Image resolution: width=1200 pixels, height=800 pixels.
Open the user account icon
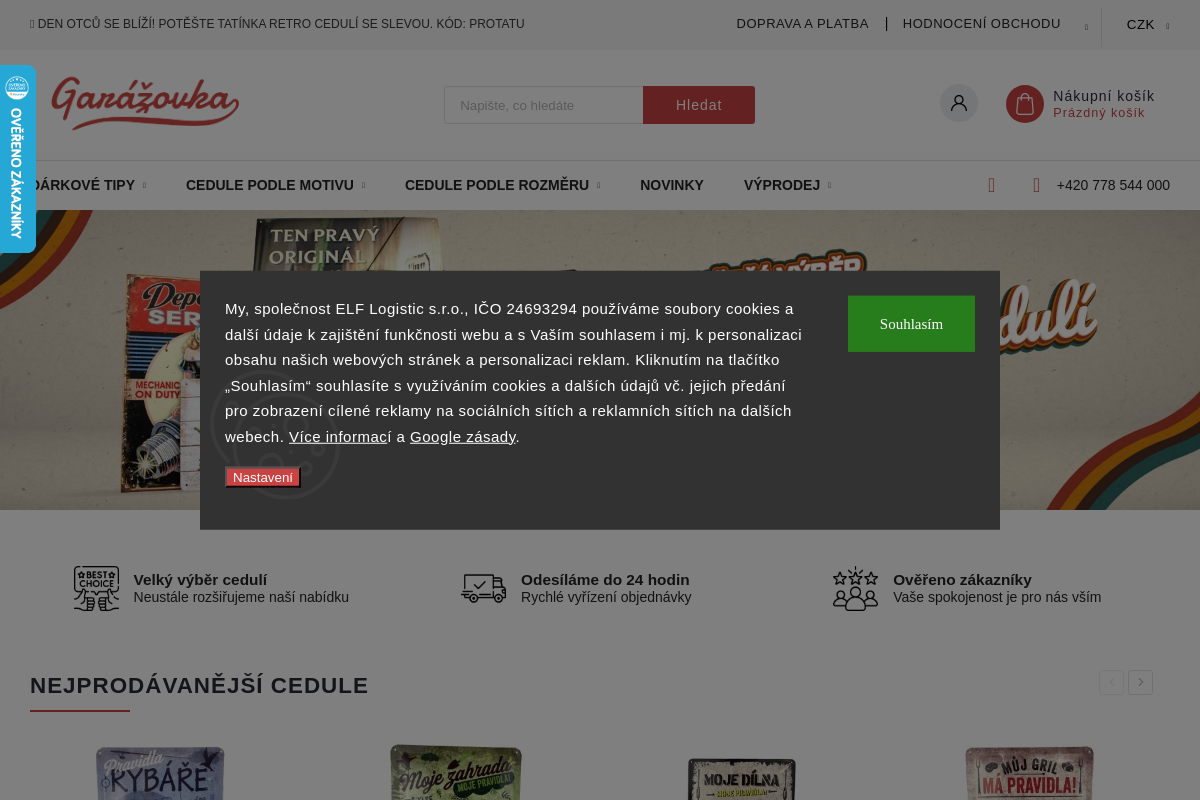(x=959, y=103)
